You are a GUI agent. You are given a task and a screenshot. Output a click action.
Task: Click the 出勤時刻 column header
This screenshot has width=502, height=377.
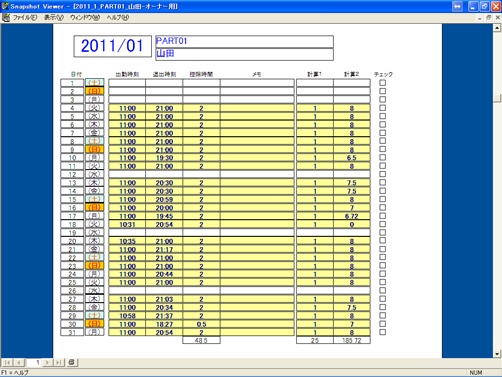tap(127, 74)
